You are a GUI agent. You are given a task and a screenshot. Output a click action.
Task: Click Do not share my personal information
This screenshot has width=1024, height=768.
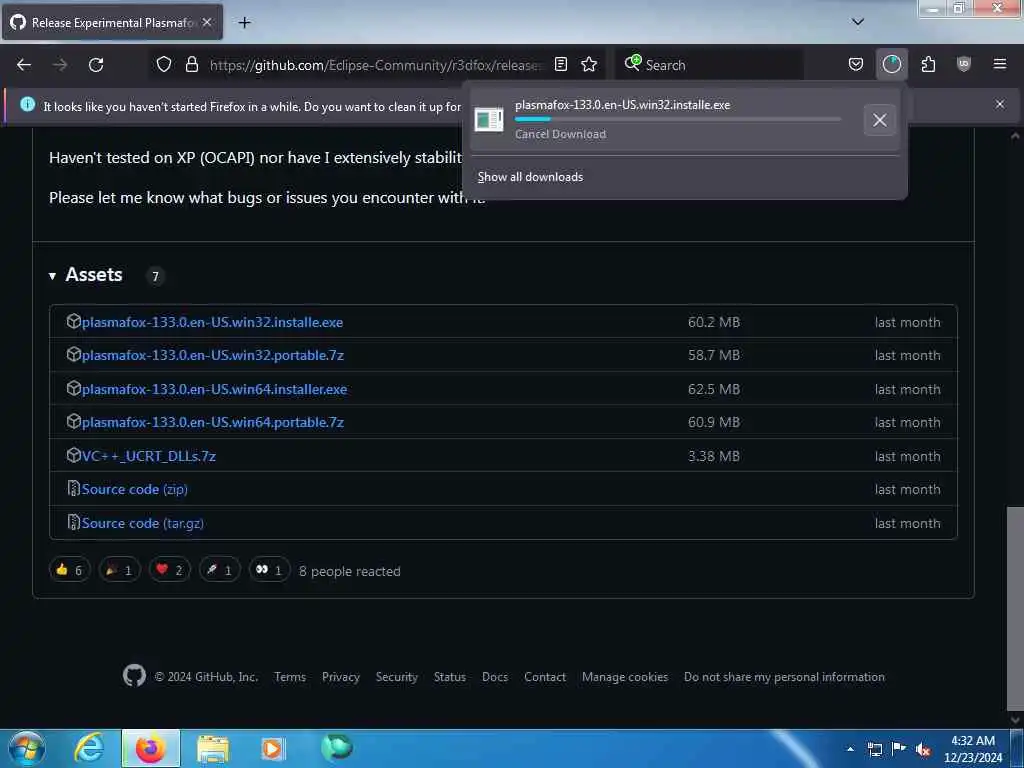[x=784, y=677]
